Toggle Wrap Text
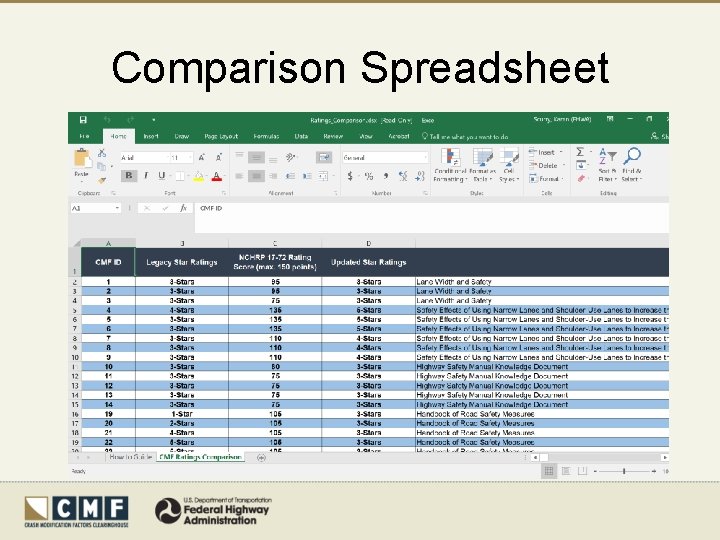The height and width of the screenshot is (540, 720). (324, 158)
